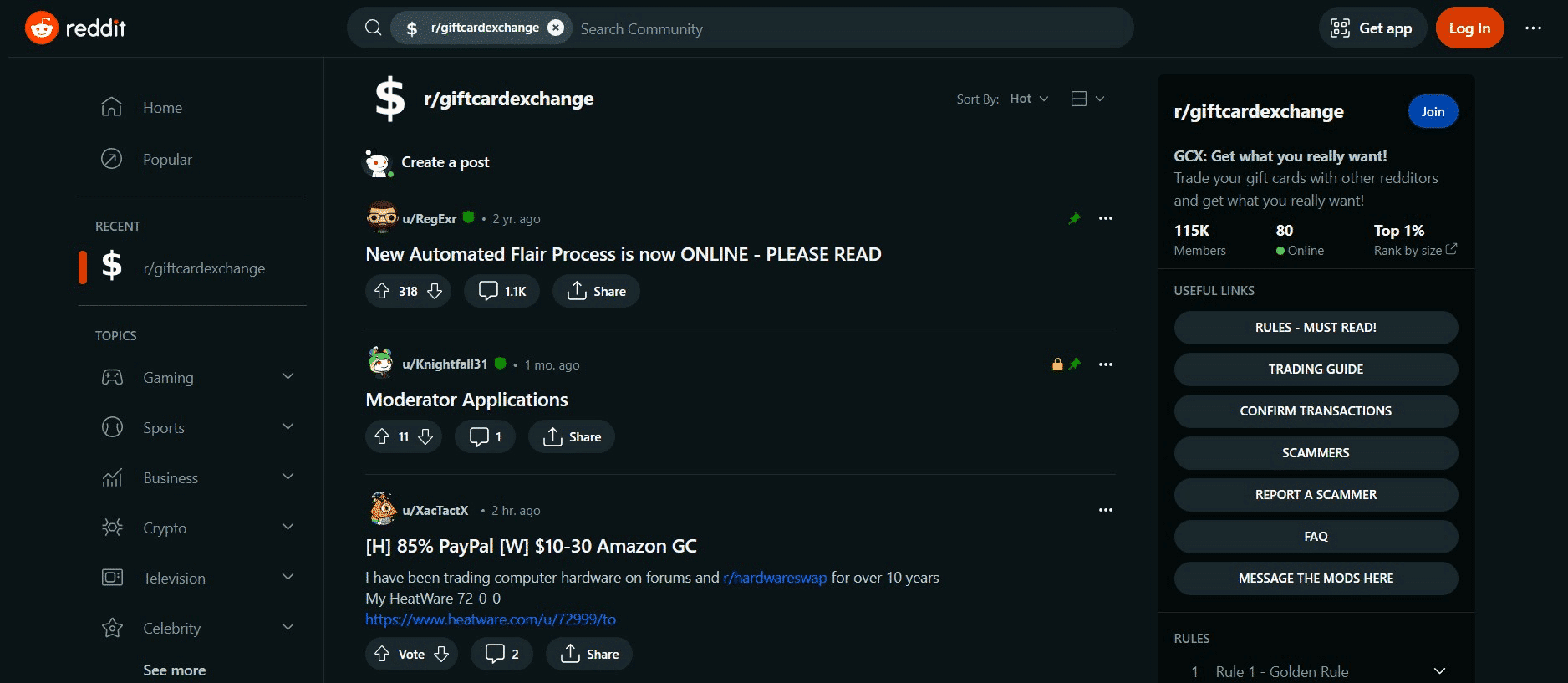Open the view layout dropdown

click(x=1088, y=99)
